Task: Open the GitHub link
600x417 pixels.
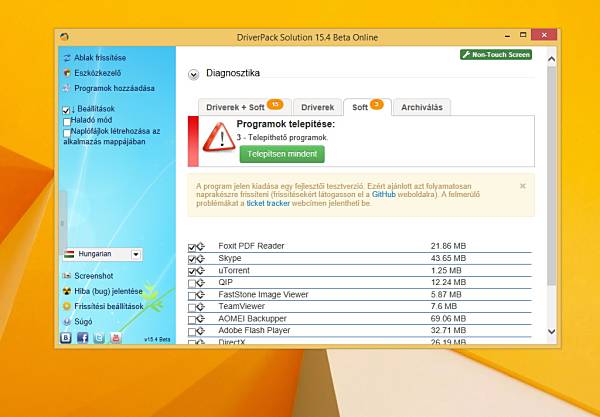Action: click(383, 195)
